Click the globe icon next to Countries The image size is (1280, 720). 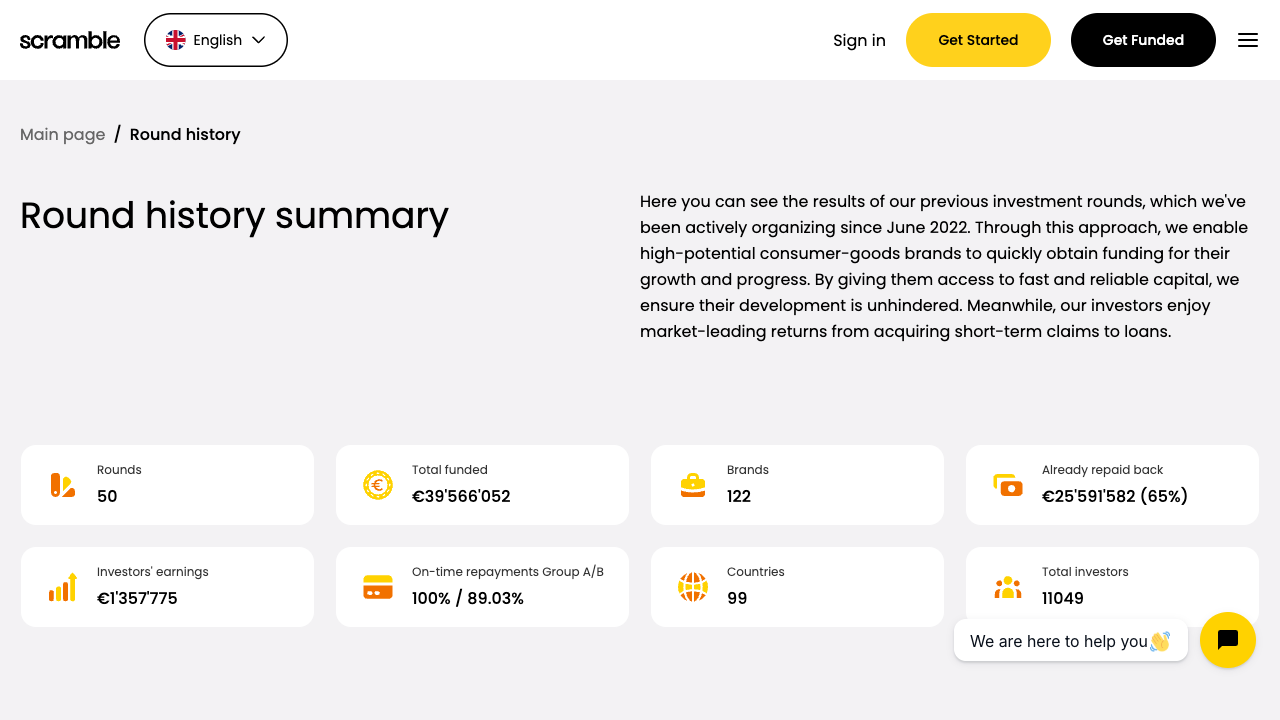tap(693, 587)
